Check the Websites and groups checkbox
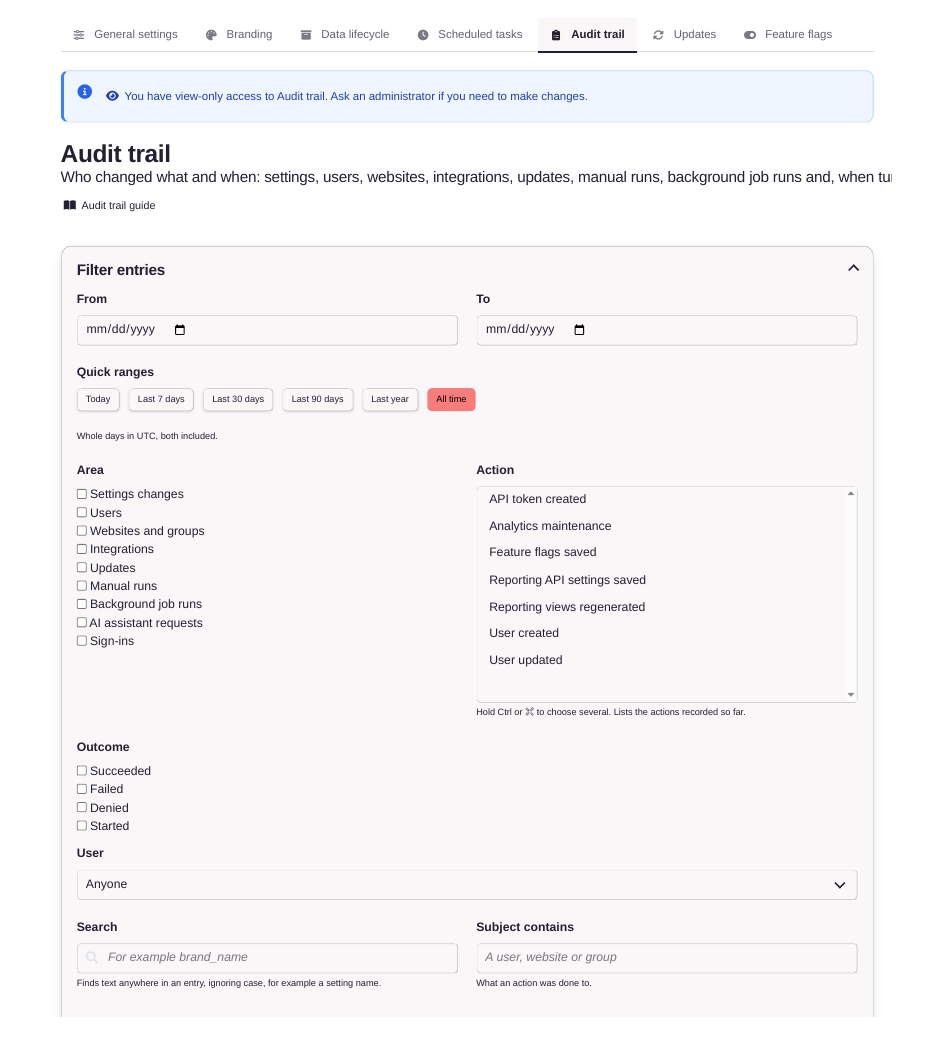Viewport: 935px width, 1060px height. click(82, 531)
